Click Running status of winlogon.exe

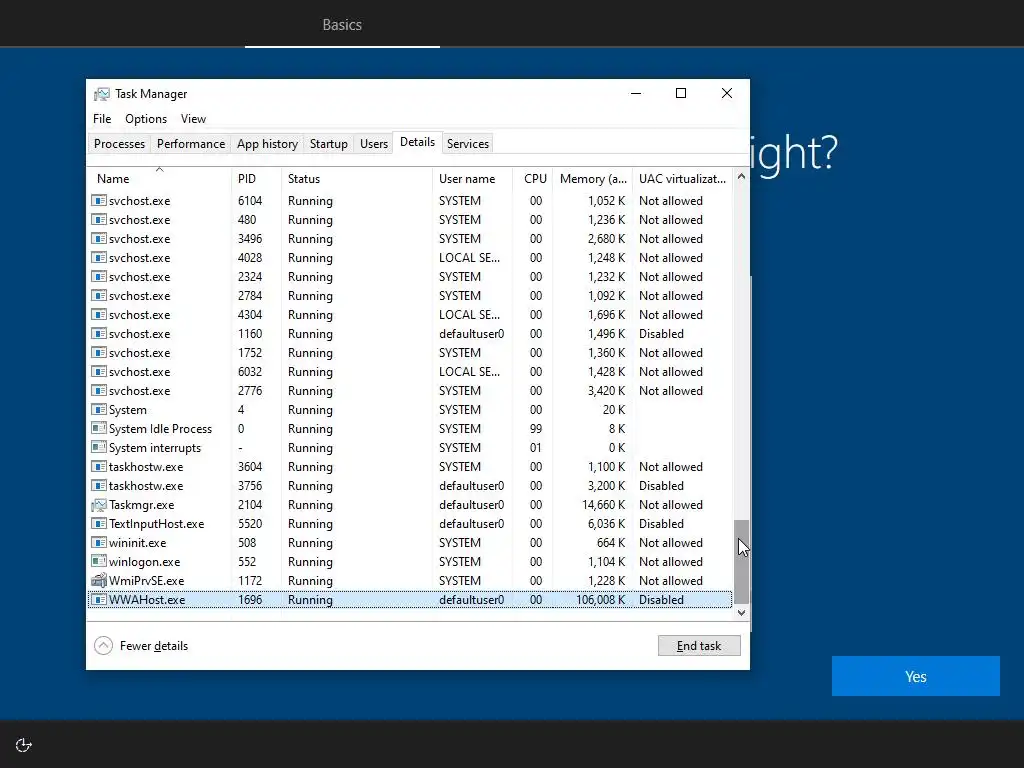tap(310, 562)
